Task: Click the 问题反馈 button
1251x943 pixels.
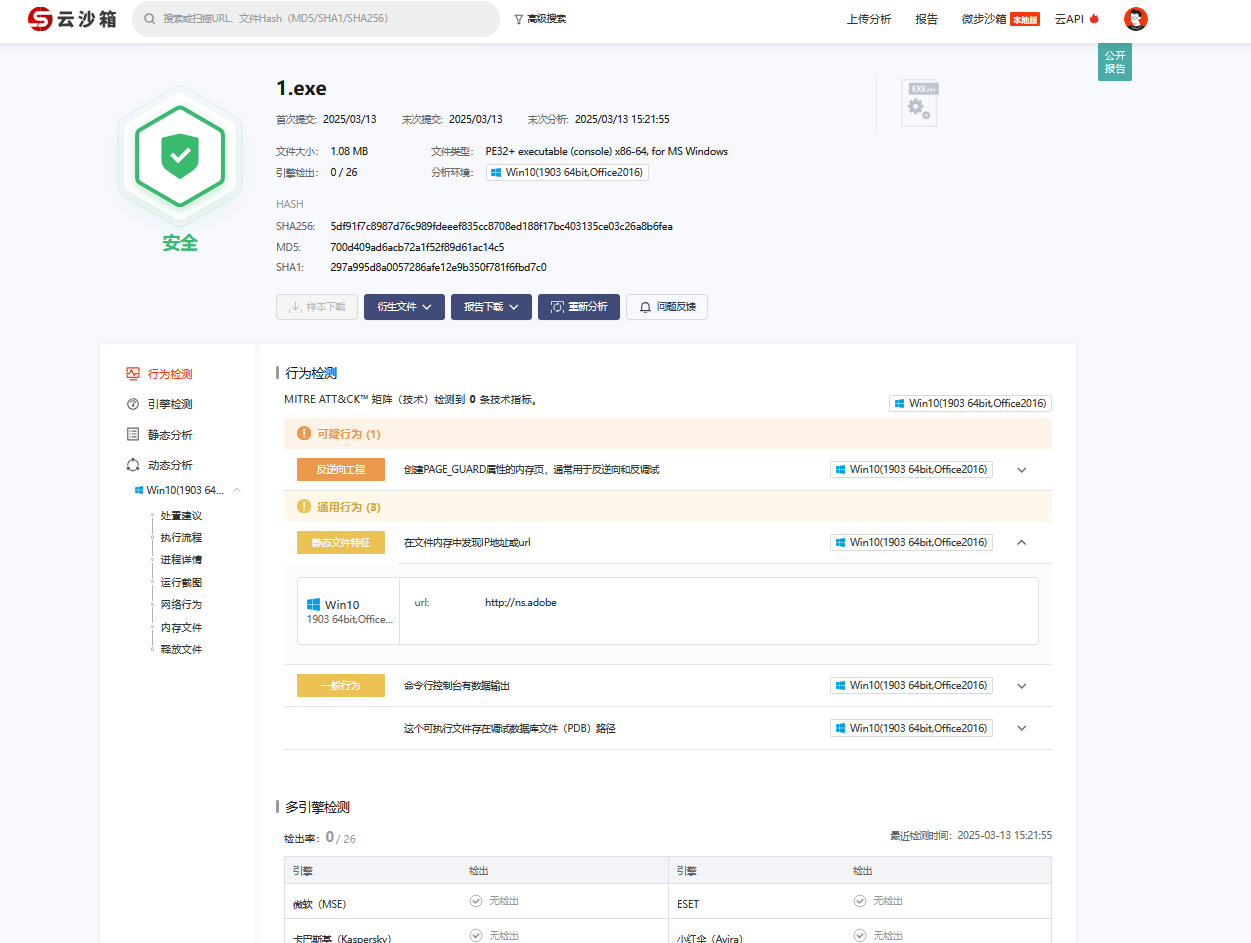Action: [667, 307]
